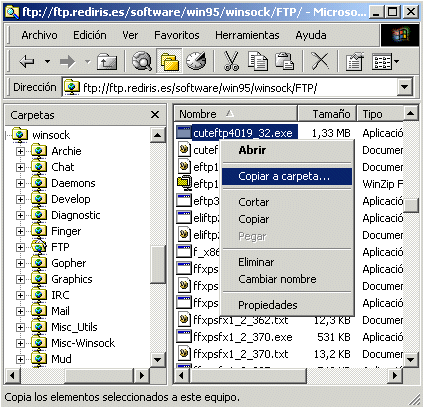Select the Misc-Winsock folder in tree
This screenshot has width=423, height=407.
(x=83, y=343)
